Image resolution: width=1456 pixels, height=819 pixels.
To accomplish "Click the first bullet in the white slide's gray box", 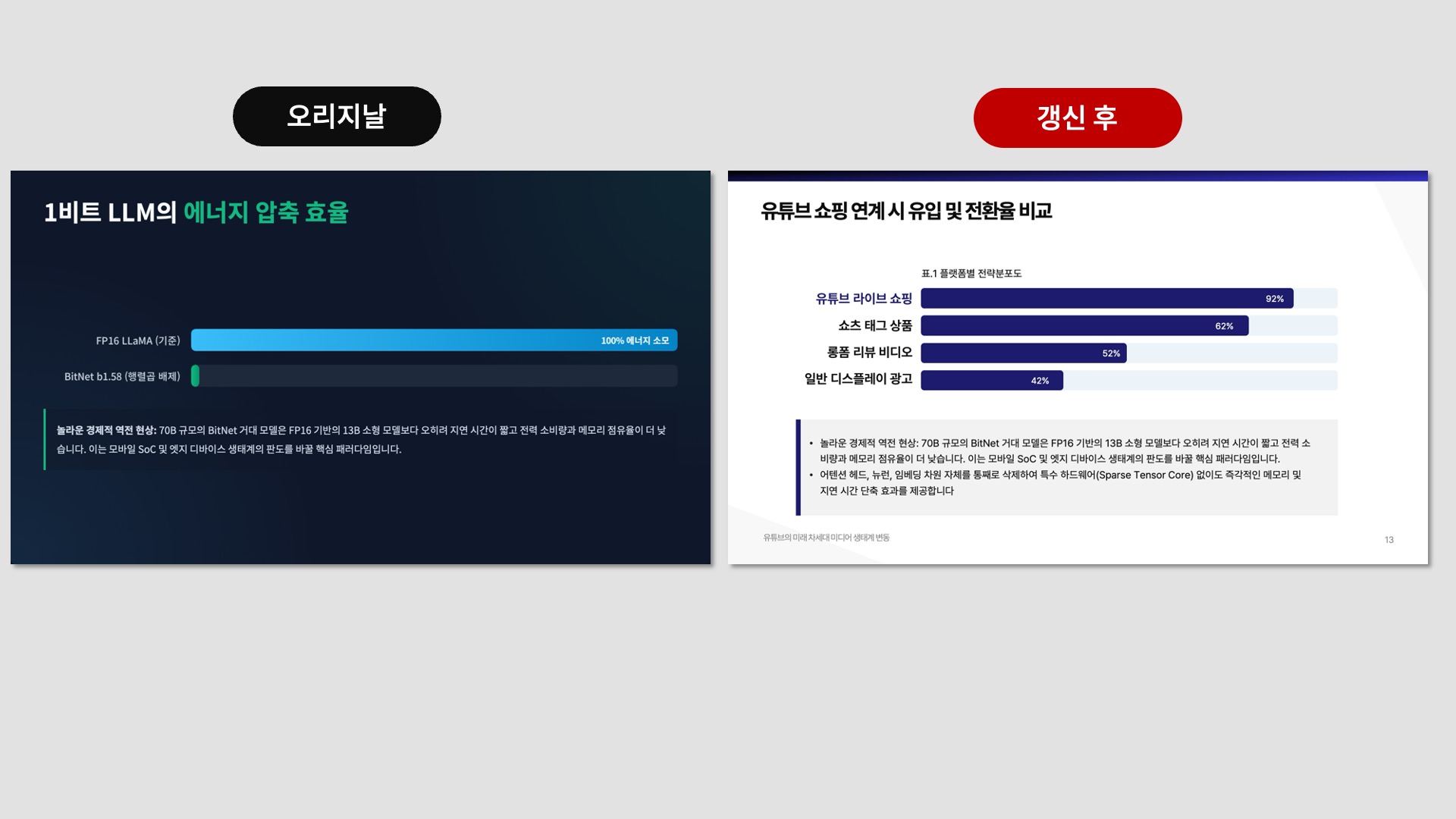I will 1060,450.
